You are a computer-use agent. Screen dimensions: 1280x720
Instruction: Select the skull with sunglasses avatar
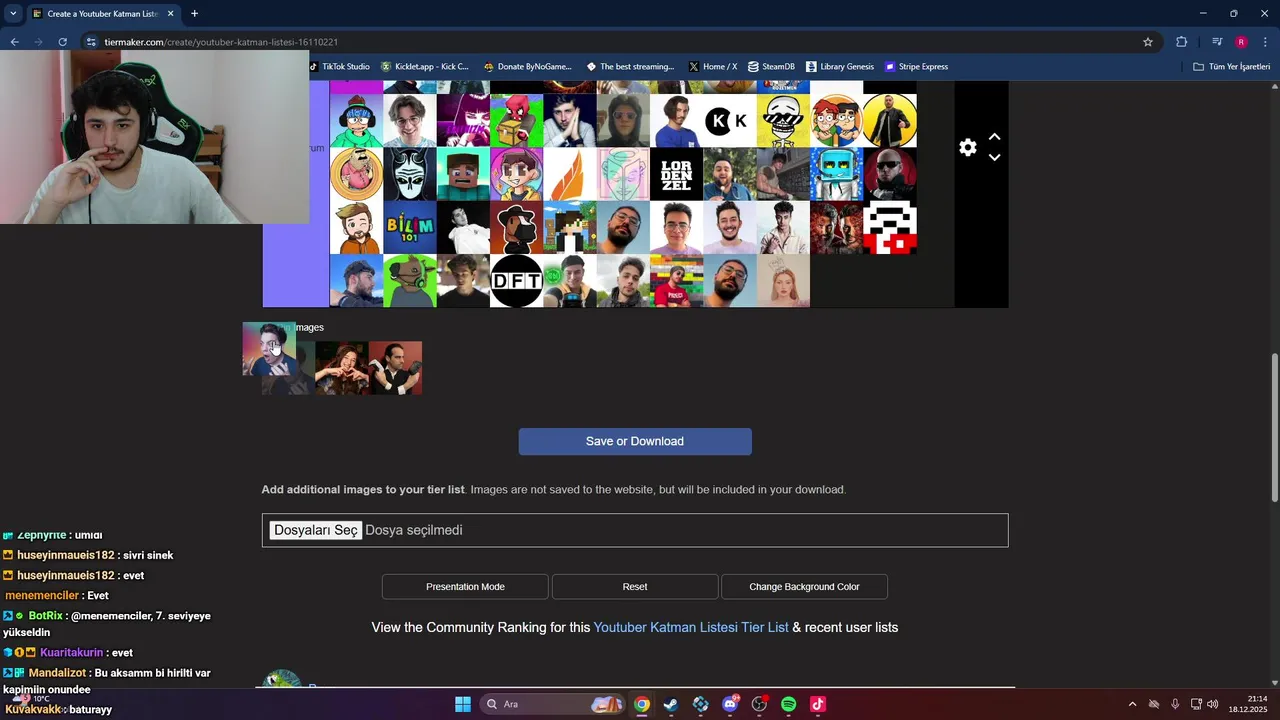(783, 121)
